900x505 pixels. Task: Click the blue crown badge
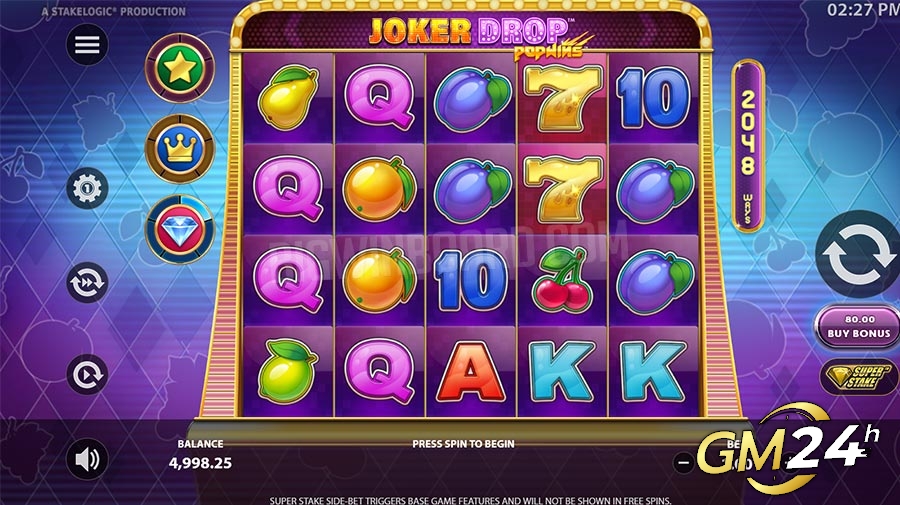click(180, 149)
